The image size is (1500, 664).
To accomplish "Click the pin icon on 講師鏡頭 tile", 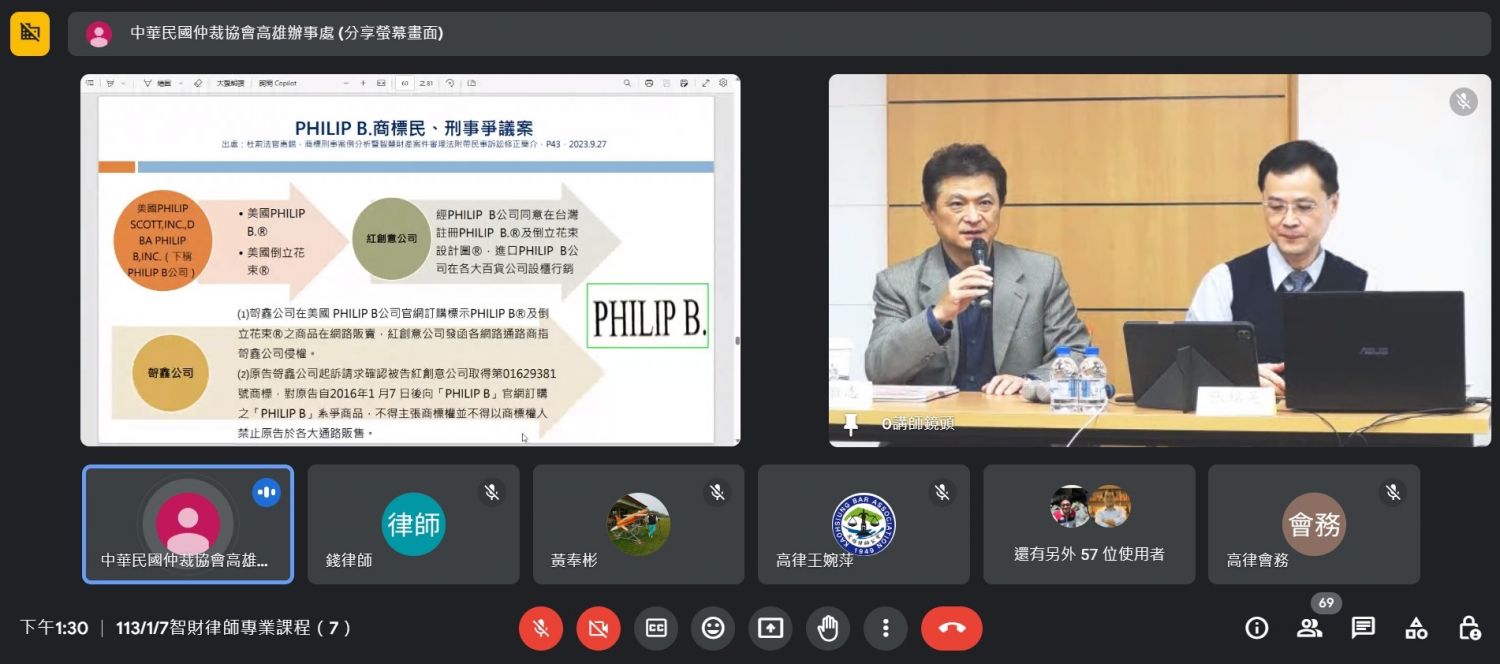I will tap(851, 424).
